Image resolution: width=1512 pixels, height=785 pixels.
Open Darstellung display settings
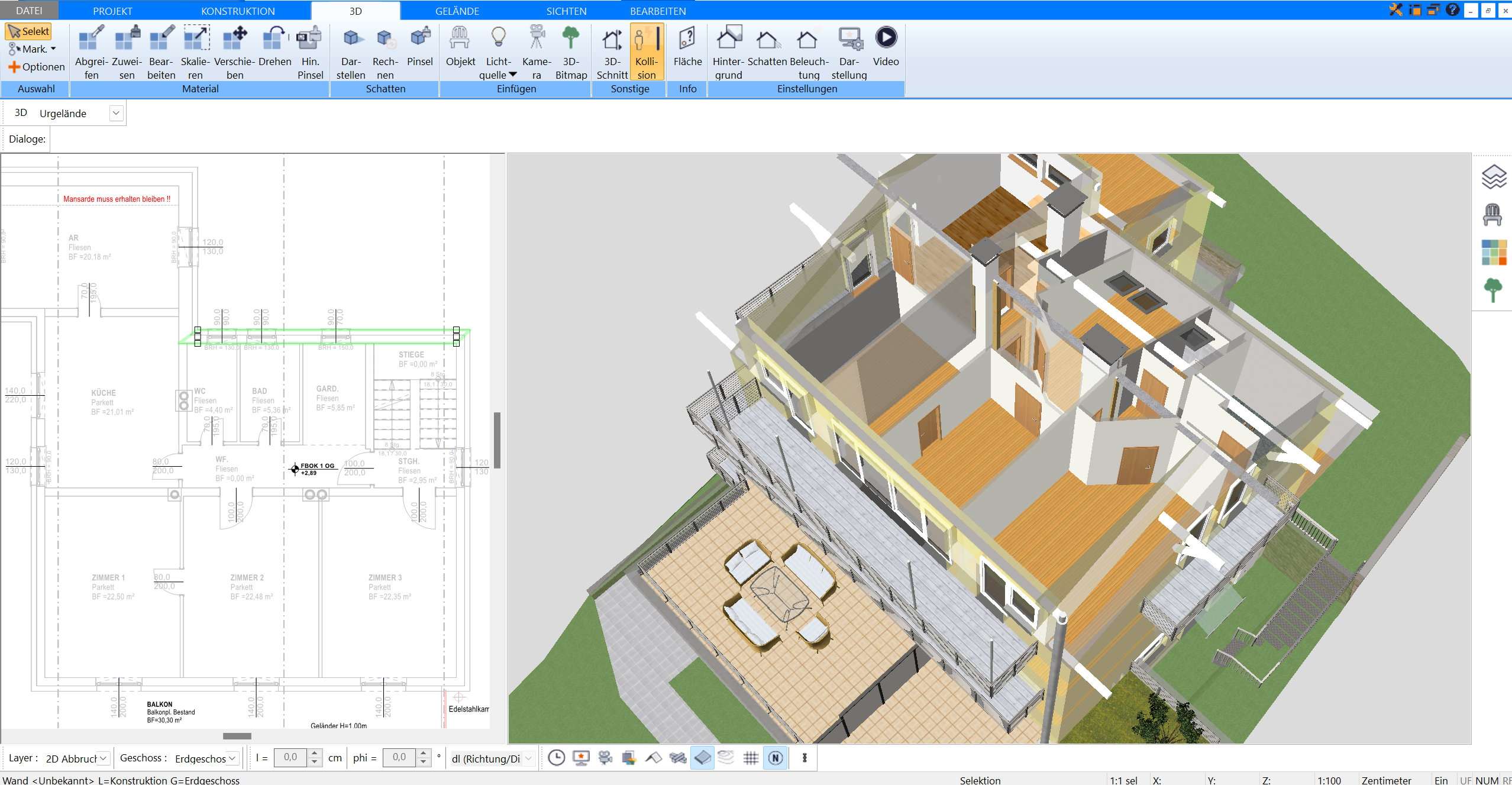849,52
